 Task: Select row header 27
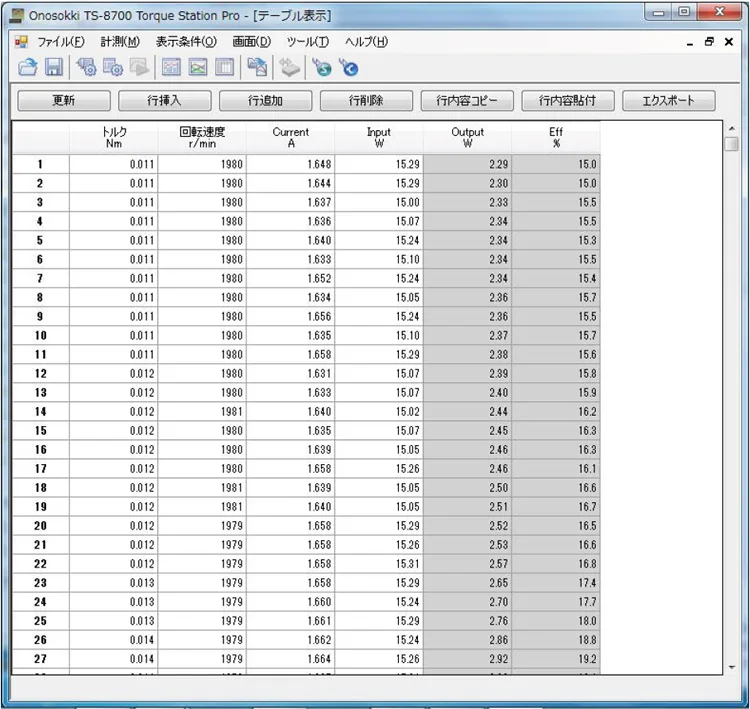(41, 659)
